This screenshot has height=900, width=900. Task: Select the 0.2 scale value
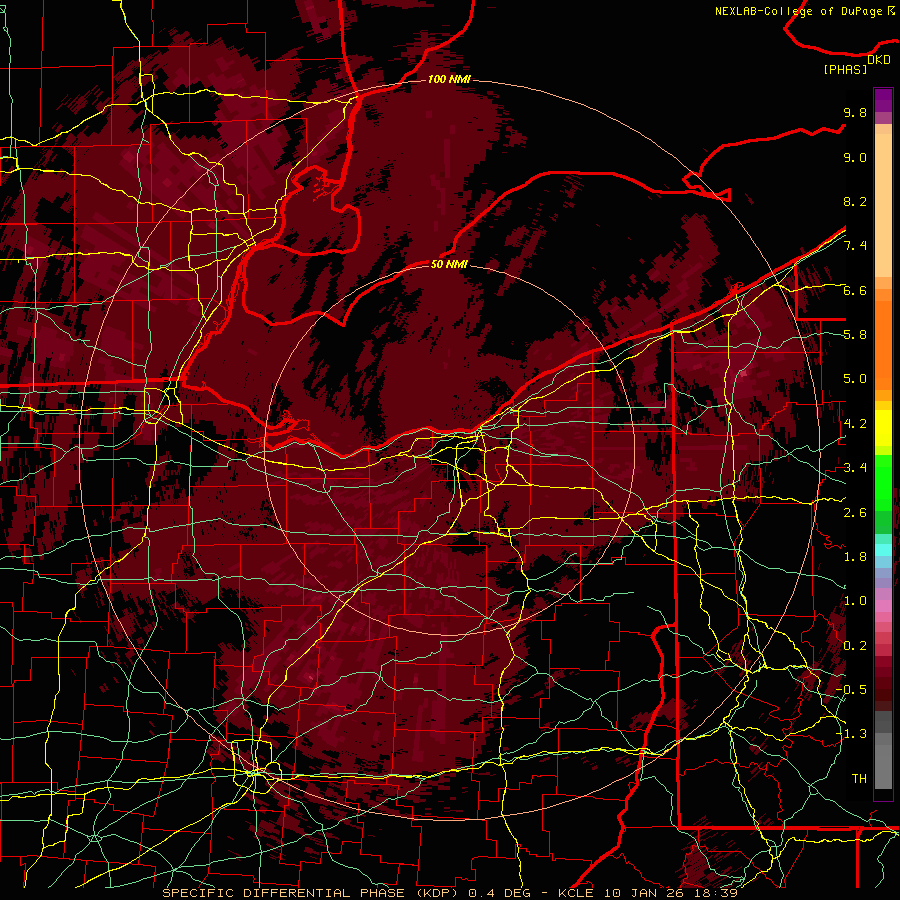855,646
